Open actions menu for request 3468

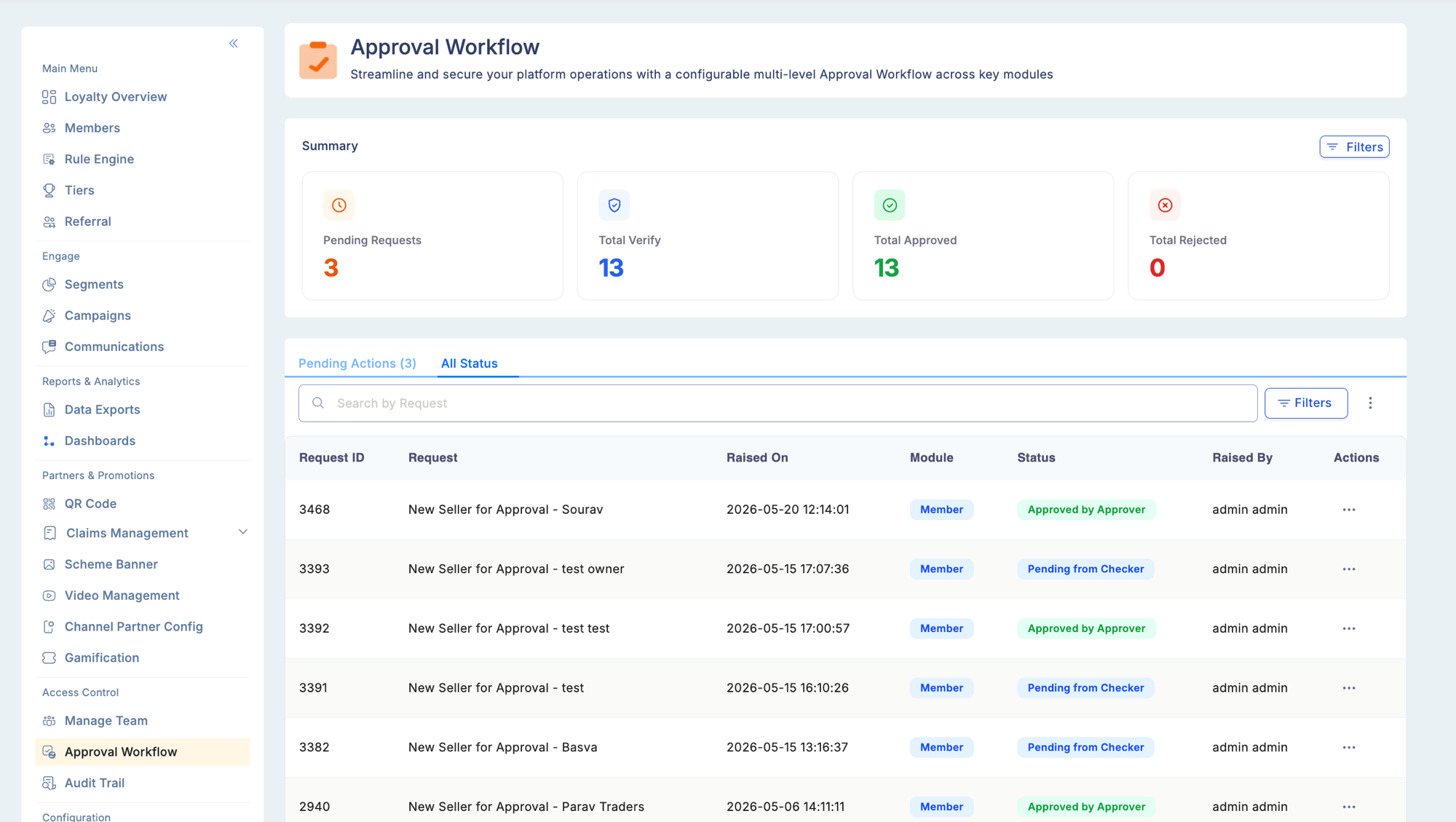(x=1349, y=510)
